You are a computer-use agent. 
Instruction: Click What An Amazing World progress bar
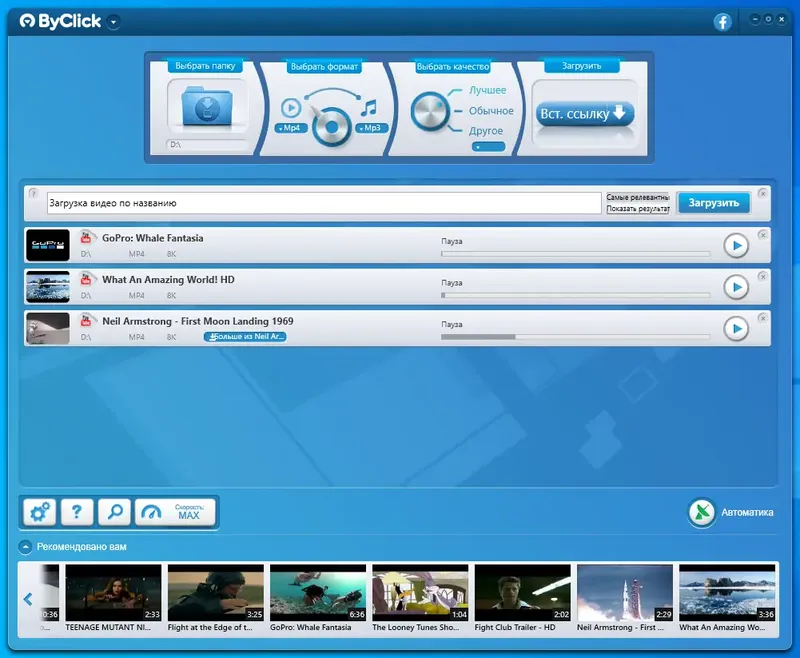point(576,295)
